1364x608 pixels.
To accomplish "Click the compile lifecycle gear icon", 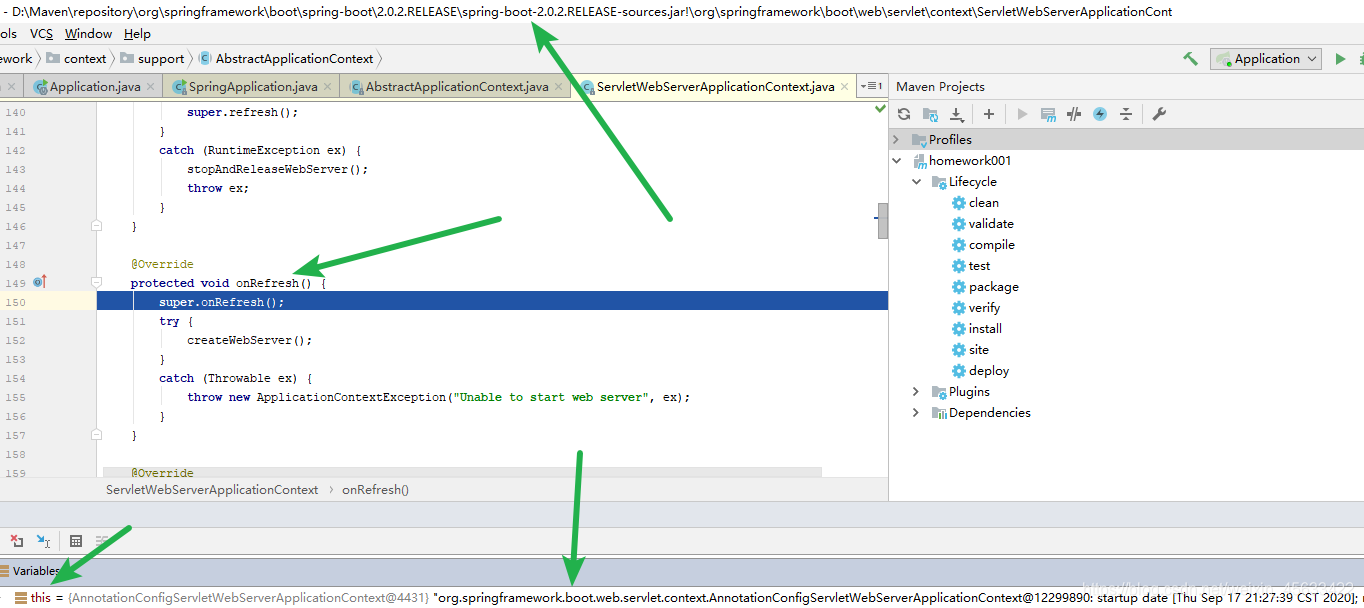I will click(x=958, y=245).
